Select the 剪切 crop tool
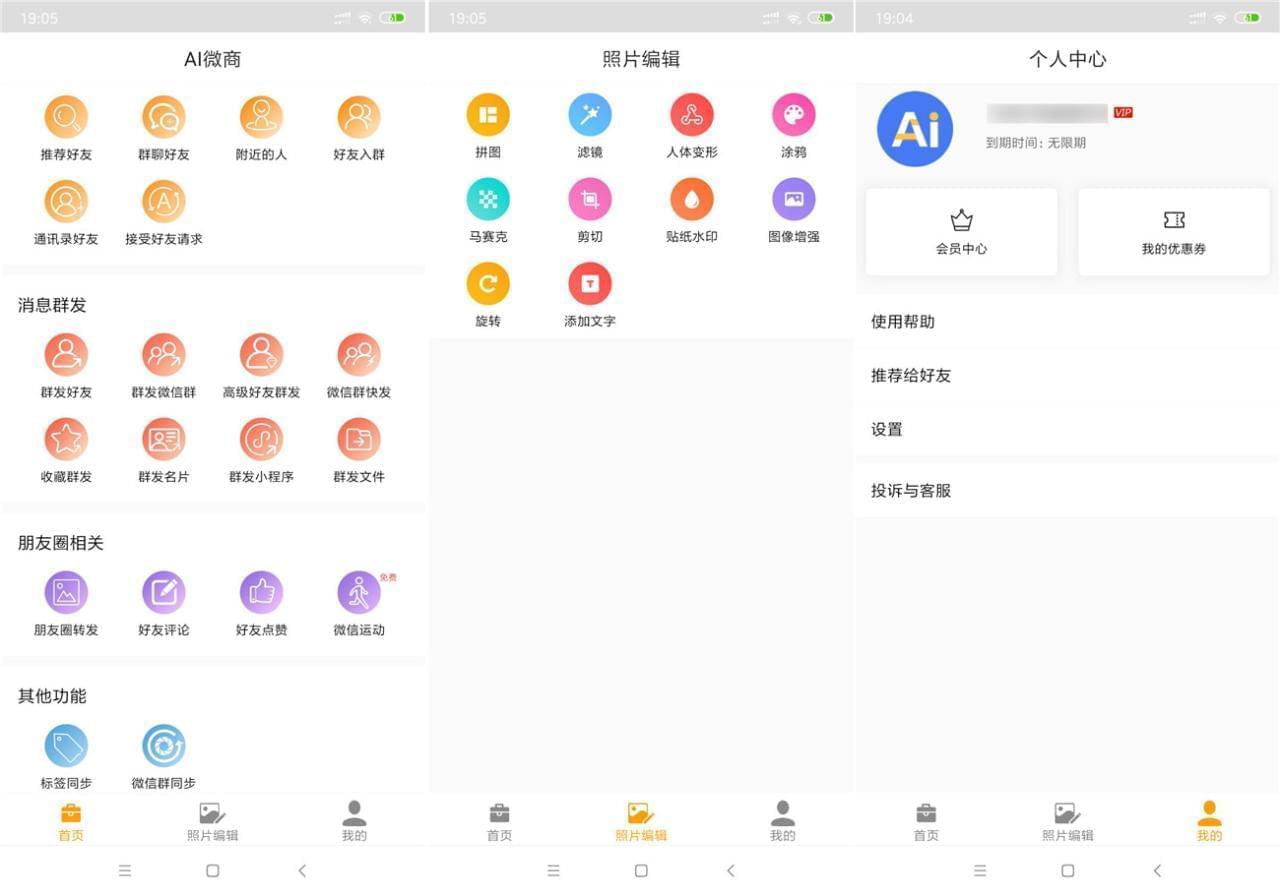This screenshot has height=896, width=1280. coord(590,199)
